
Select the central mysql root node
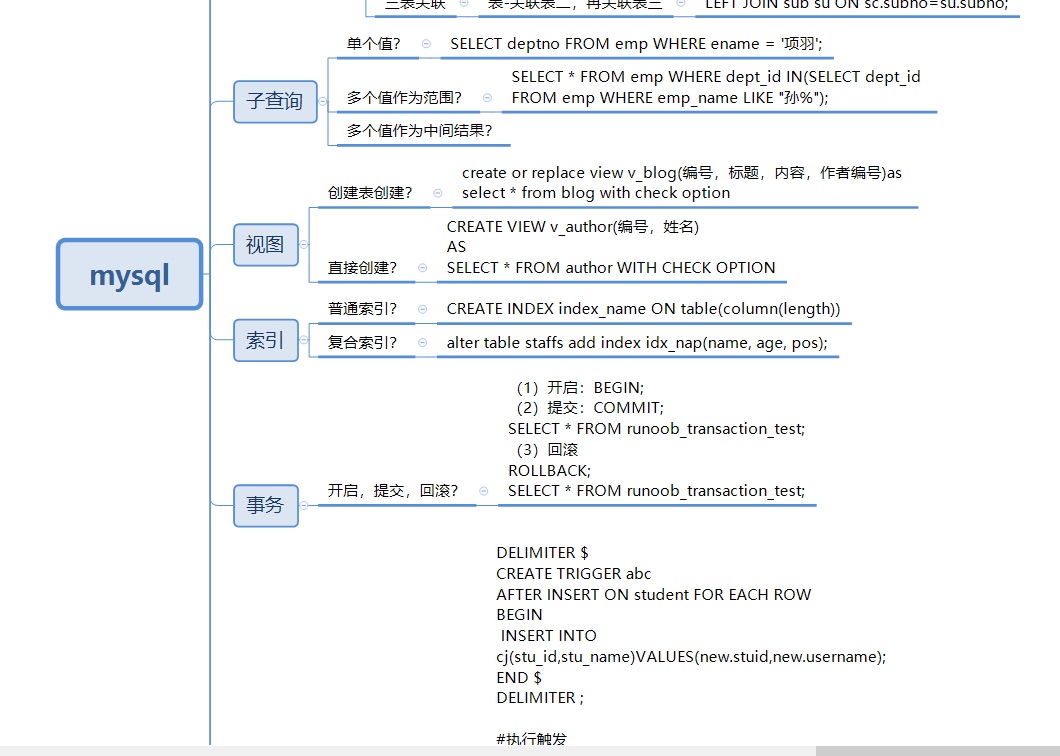130,275
